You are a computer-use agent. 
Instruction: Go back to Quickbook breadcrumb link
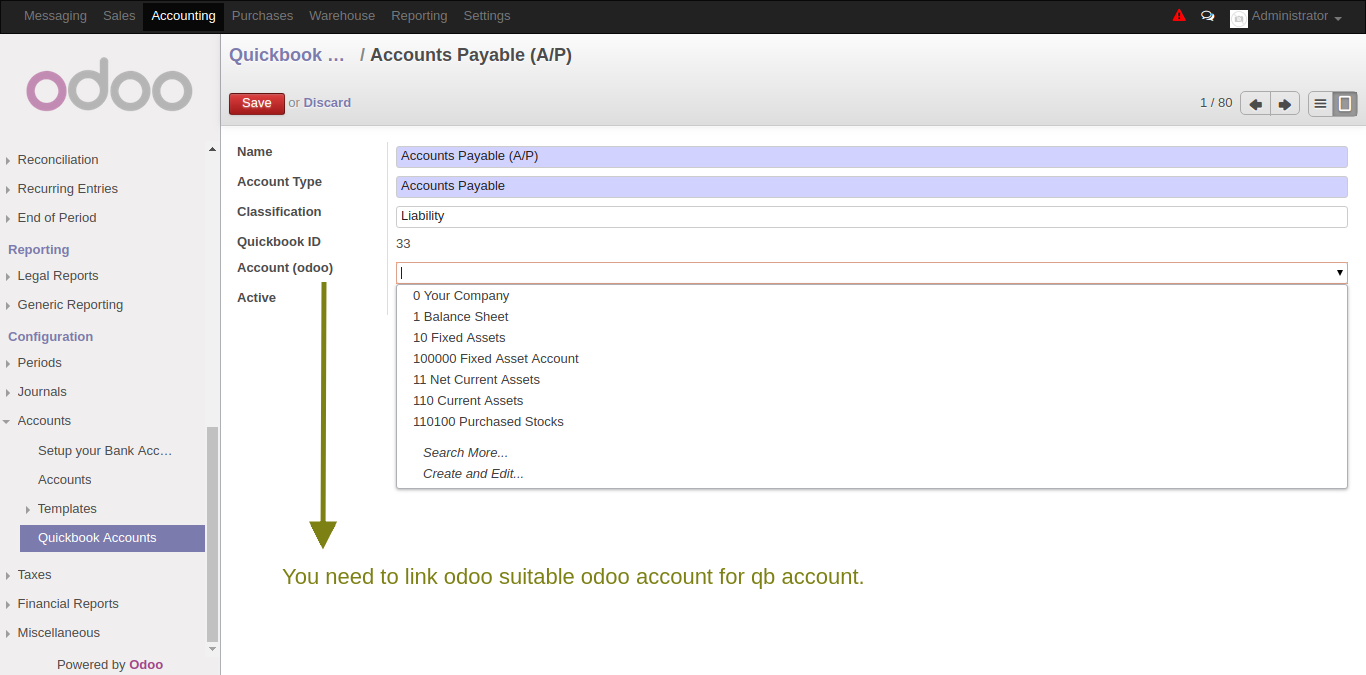click(x=287, y=55)
